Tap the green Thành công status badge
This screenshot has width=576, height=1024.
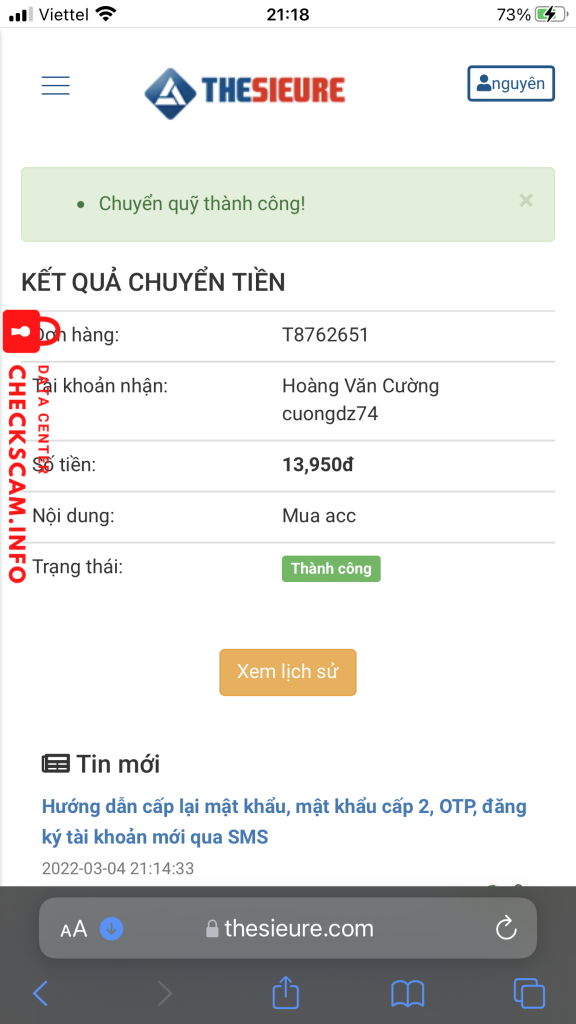pos(331,568)
